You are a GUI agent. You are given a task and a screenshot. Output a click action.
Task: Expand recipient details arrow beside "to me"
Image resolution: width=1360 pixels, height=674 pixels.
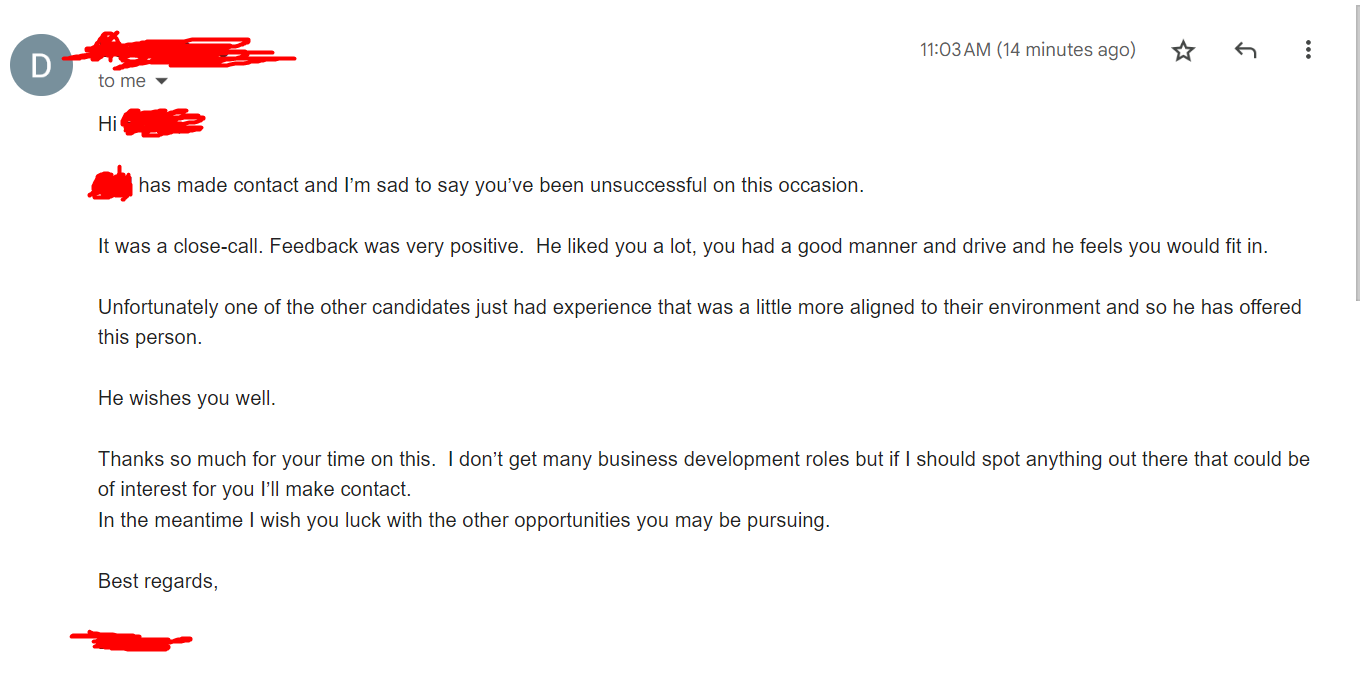click(161, 81)
